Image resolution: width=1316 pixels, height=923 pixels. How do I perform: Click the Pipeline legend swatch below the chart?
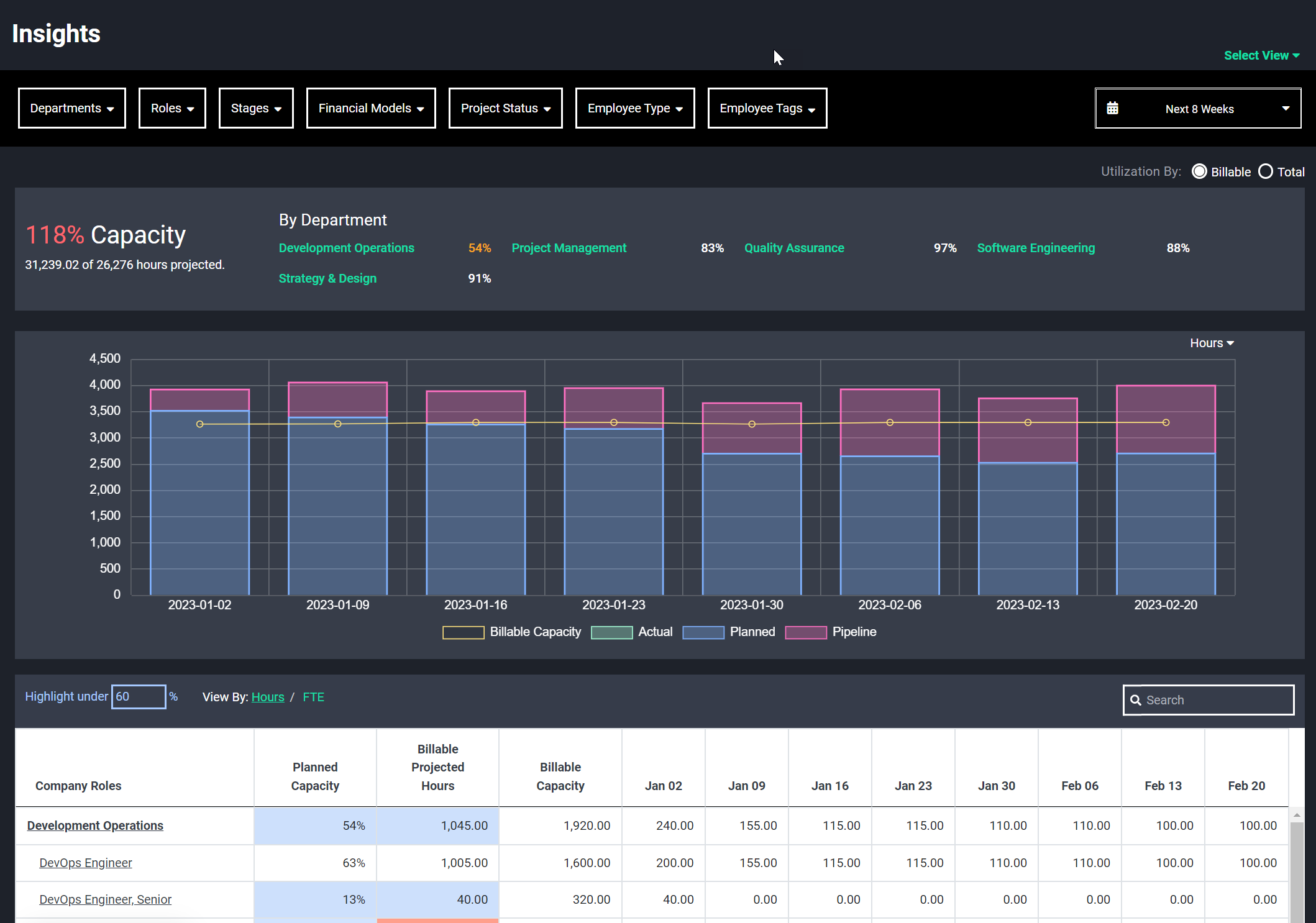point(805,632)
